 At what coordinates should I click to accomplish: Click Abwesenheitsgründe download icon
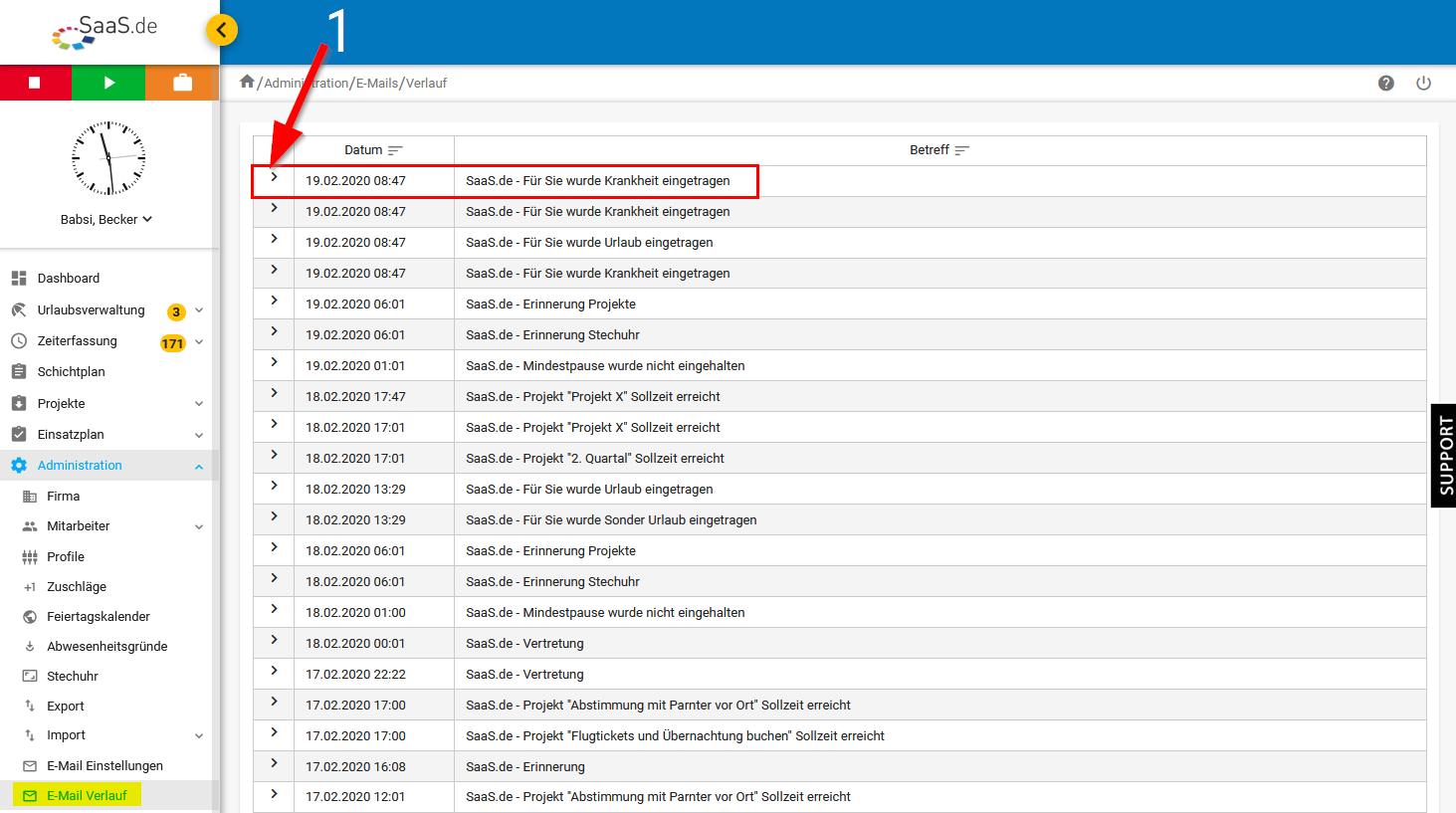[x=30, y=646]
